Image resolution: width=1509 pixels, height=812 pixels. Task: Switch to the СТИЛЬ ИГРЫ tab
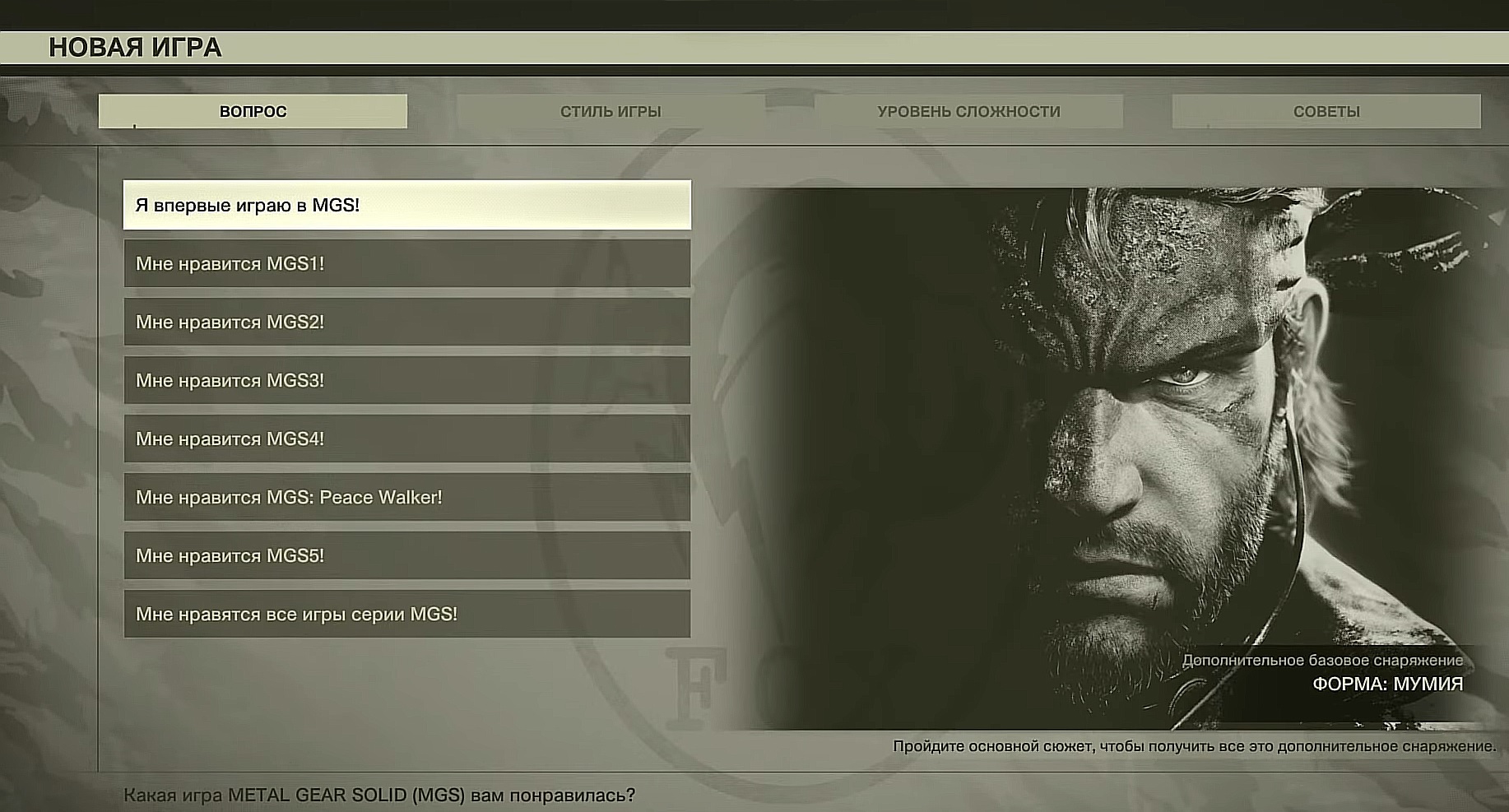(x=611, y=111)
